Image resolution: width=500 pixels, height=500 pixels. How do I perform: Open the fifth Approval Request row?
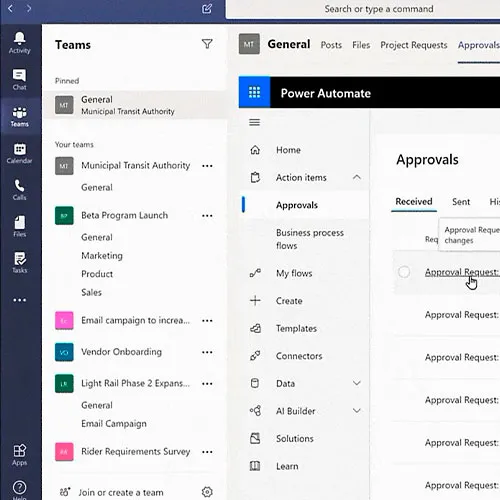click(462, 442)
